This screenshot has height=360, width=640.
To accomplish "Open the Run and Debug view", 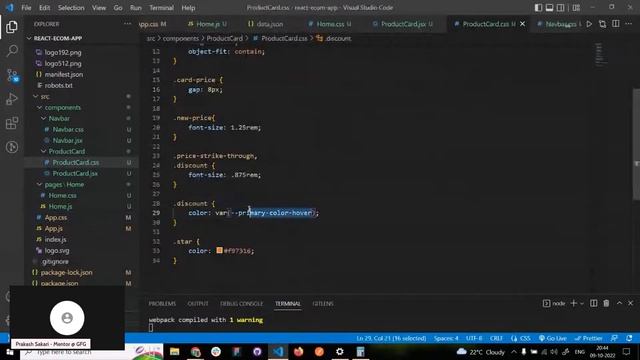I will pos(12,99).
